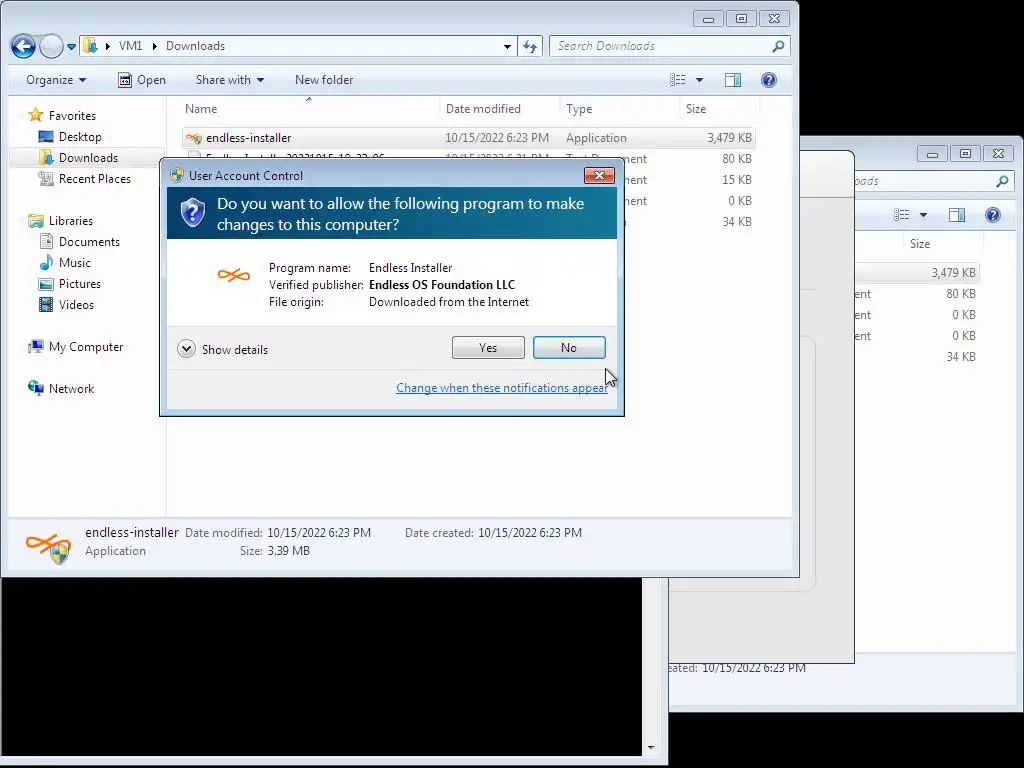Click the search magnifier in the background window
This screenshot has height=768, width=1024.
coord(1002,181)
